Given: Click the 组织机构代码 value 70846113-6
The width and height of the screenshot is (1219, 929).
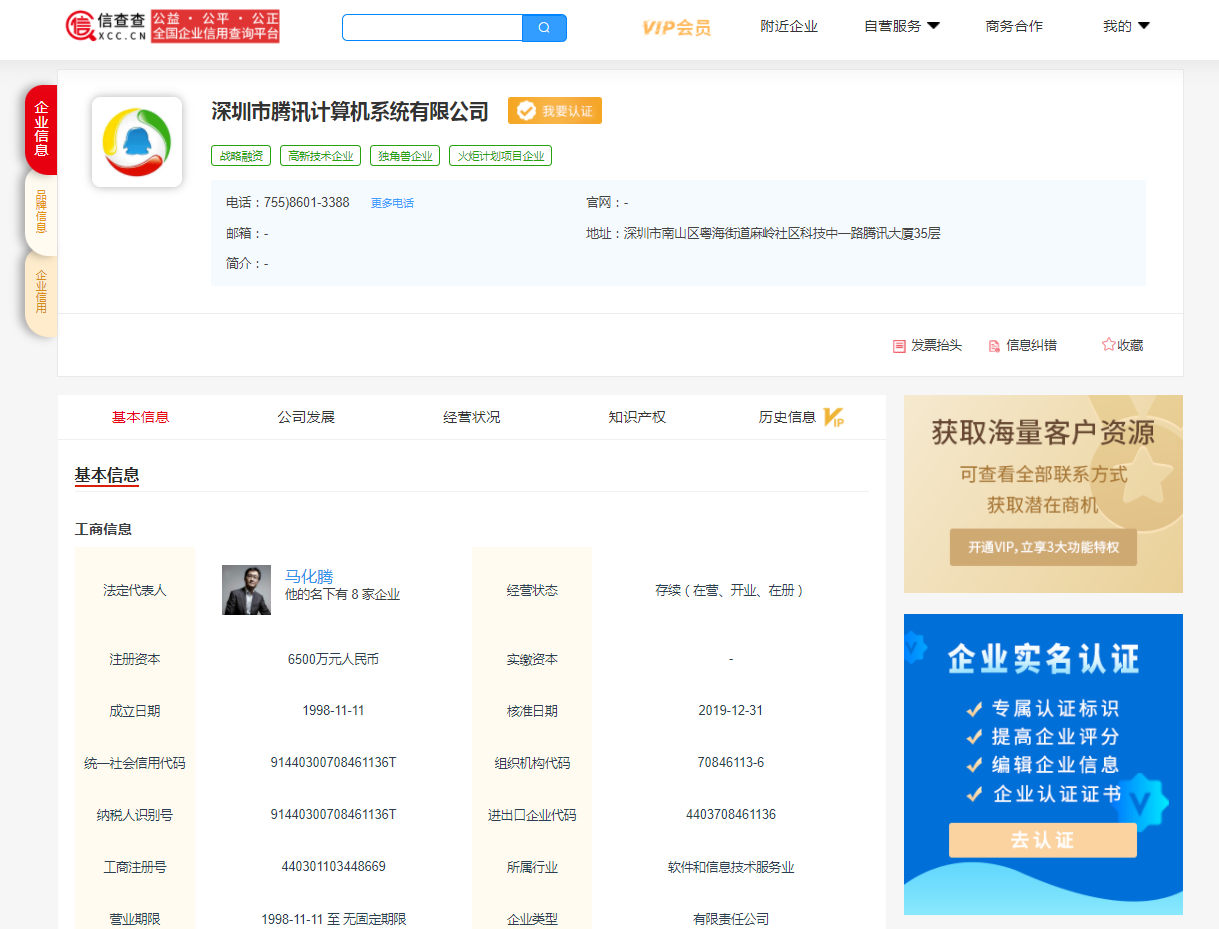Looking at the screenshot, I should coord(731,763).
